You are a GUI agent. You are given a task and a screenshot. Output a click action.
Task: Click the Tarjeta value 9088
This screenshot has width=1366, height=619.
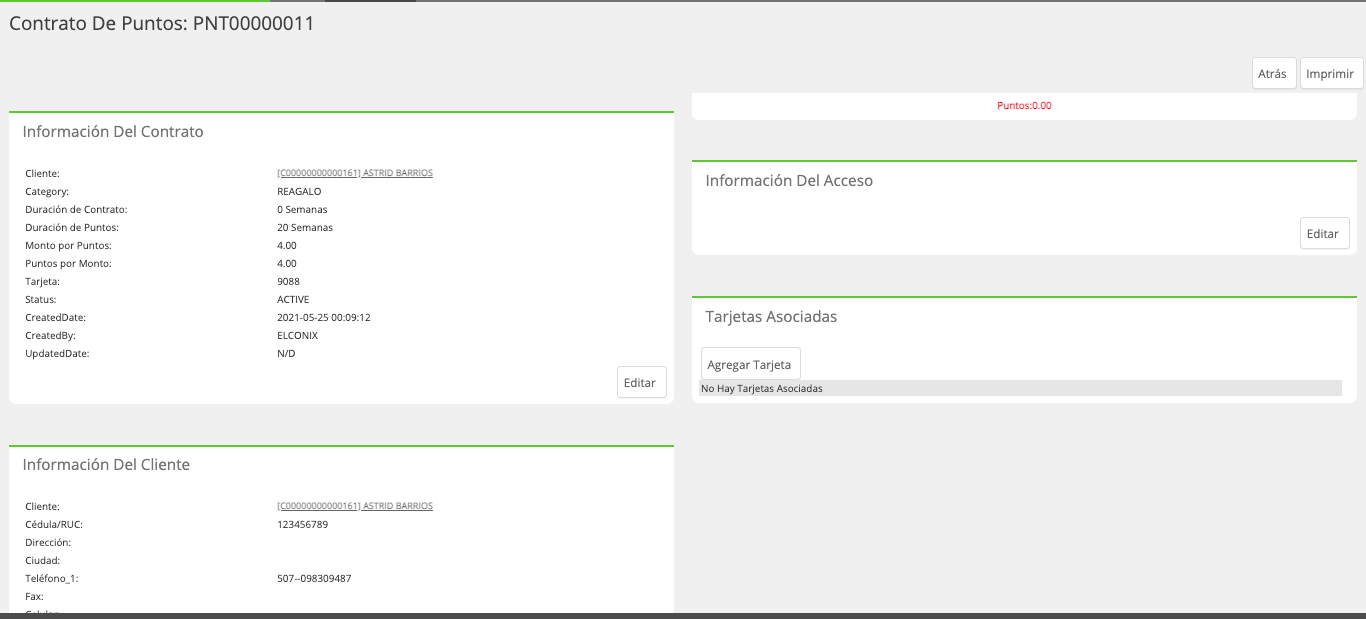coord(288,281)
